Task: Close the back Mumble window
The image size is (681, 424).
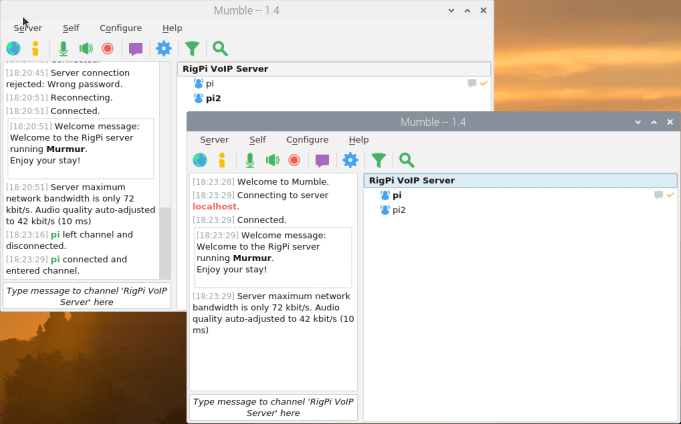Action: point(483,10)
